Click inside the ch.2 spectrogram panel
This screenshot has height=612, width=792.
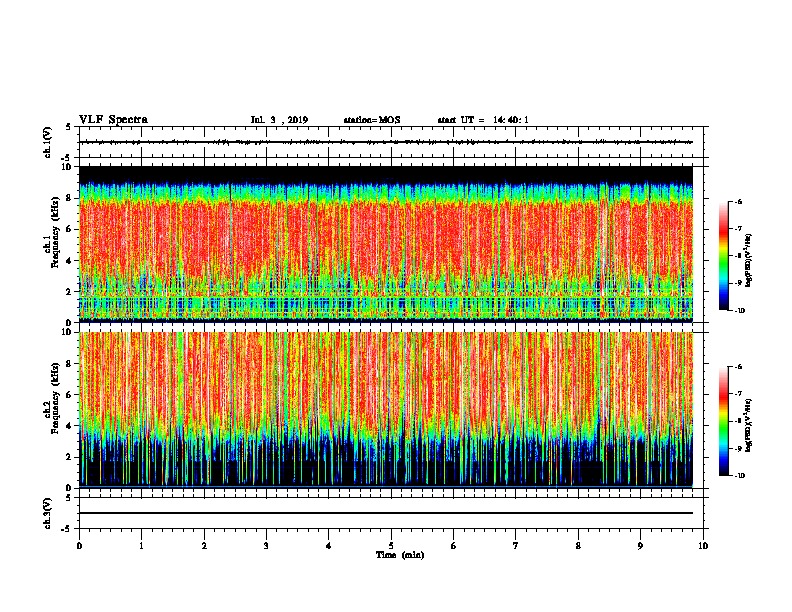coord(386,410)
